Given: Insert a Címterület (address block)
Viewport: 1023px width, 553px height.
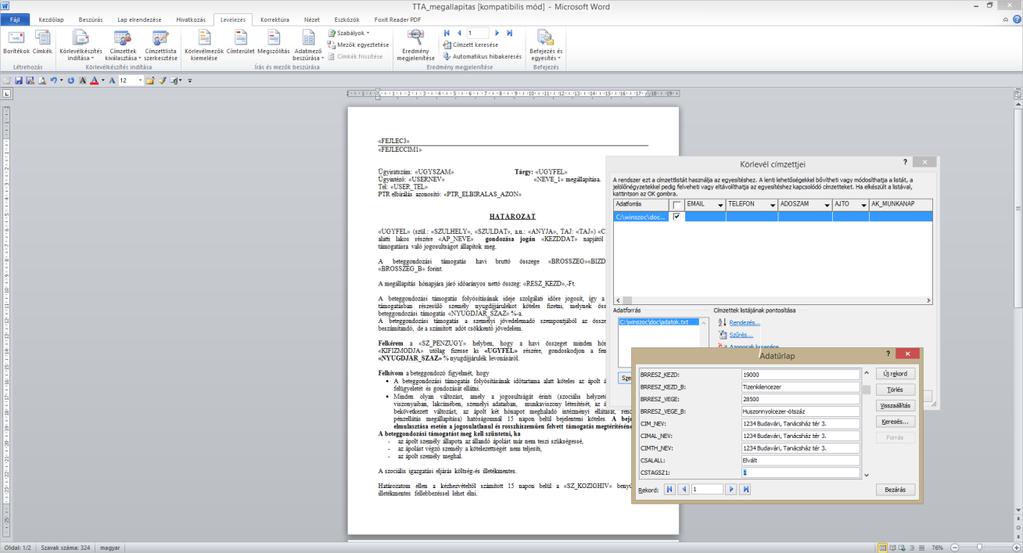Looking at the screenshot, I should (240, 42).
